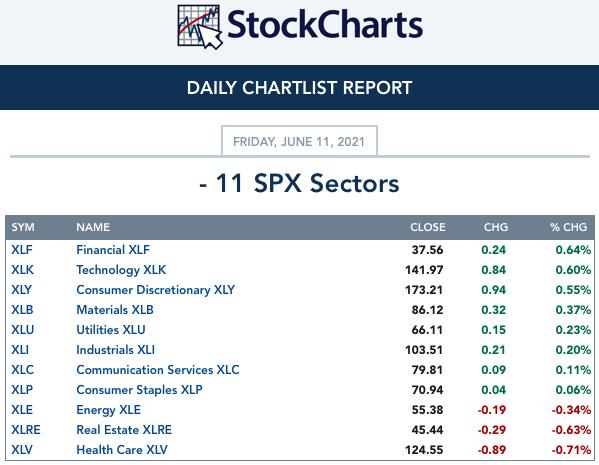This screenshot has height=465, width=599.
Task: Open the Industrials XLI link
Action: pos(115,350)
